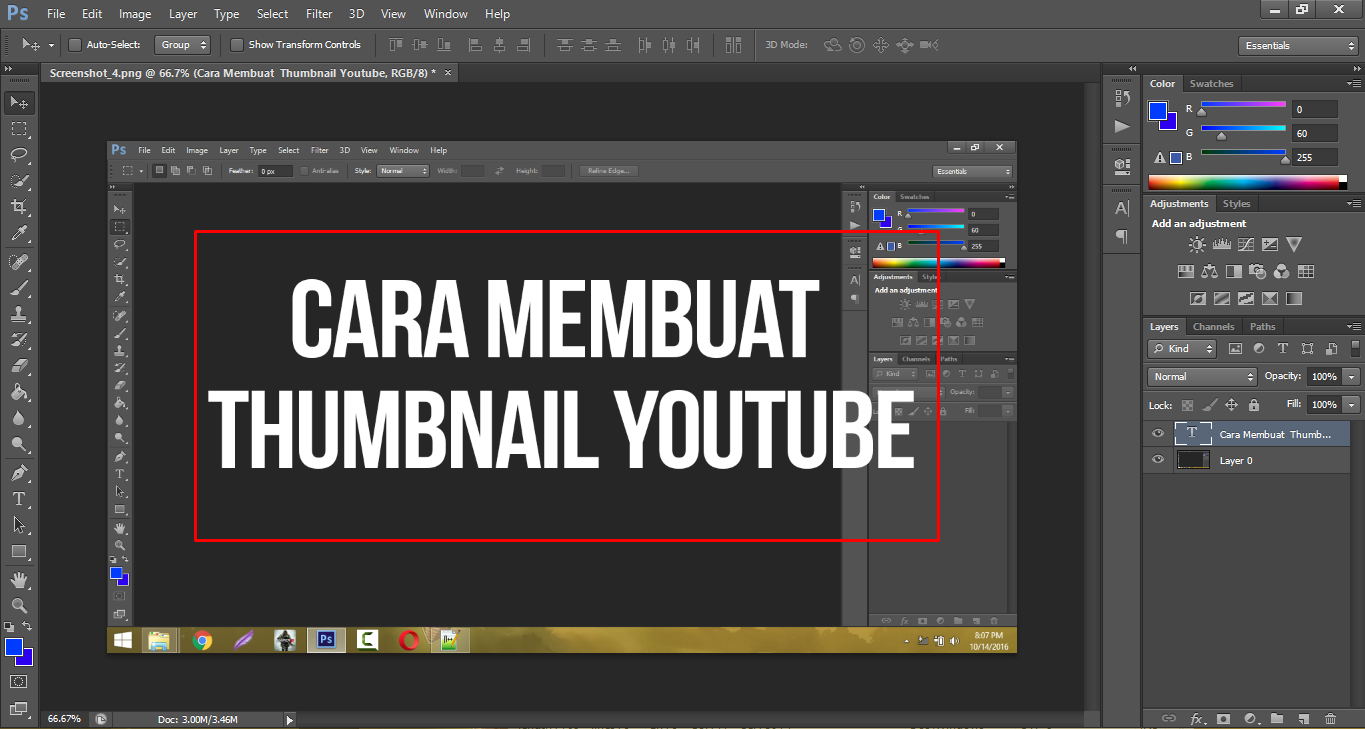This screenshot has width=1365, height=729.
Task: Open layer styles with the fx button
Action: 1197,718
